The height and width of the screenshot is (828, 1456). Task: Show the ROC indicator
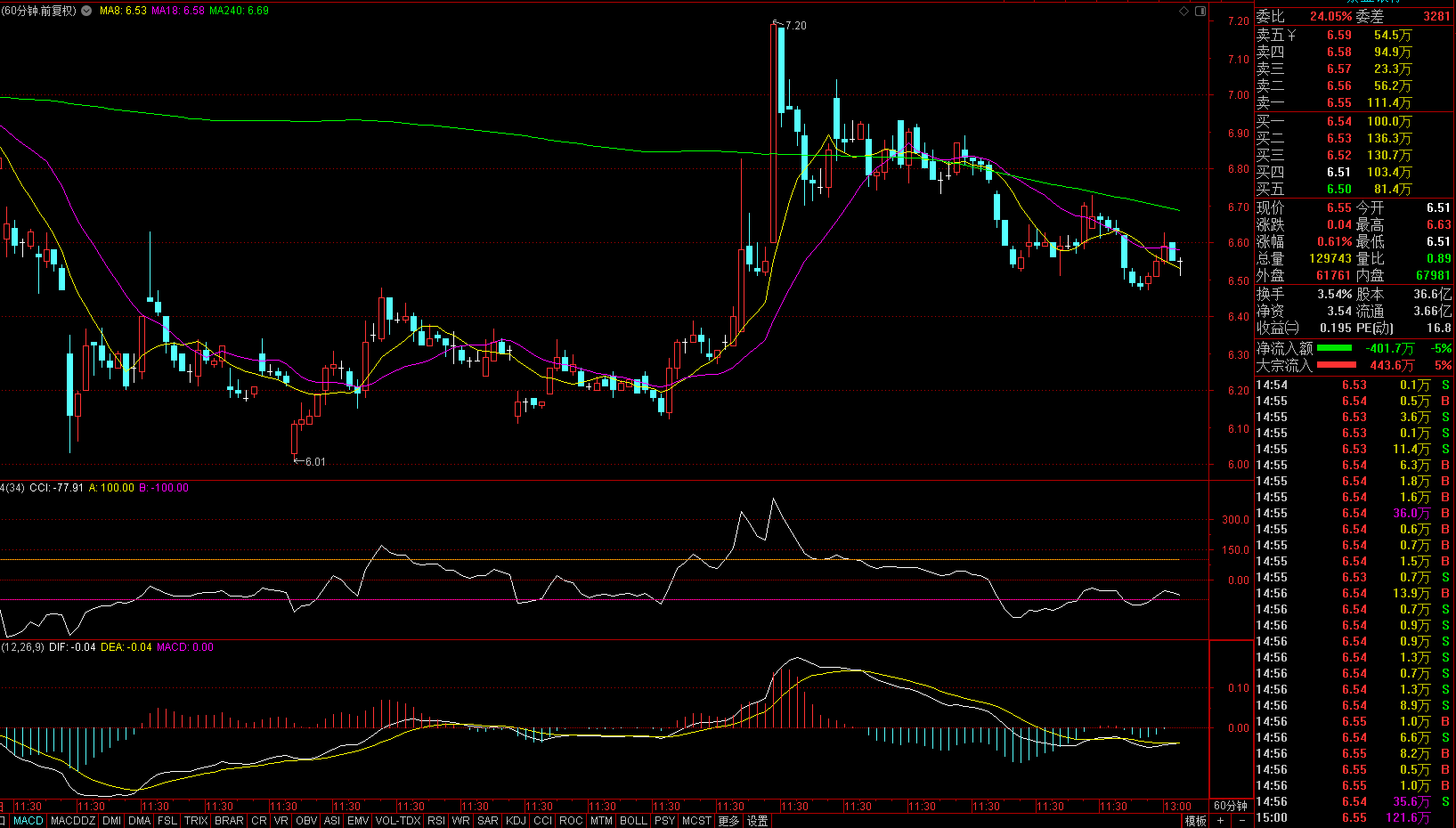pos(571,821)
